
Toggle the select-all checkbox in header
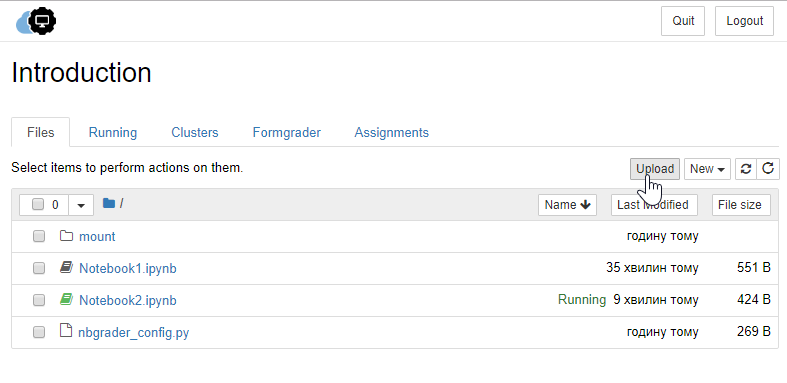tap(38, 204)
